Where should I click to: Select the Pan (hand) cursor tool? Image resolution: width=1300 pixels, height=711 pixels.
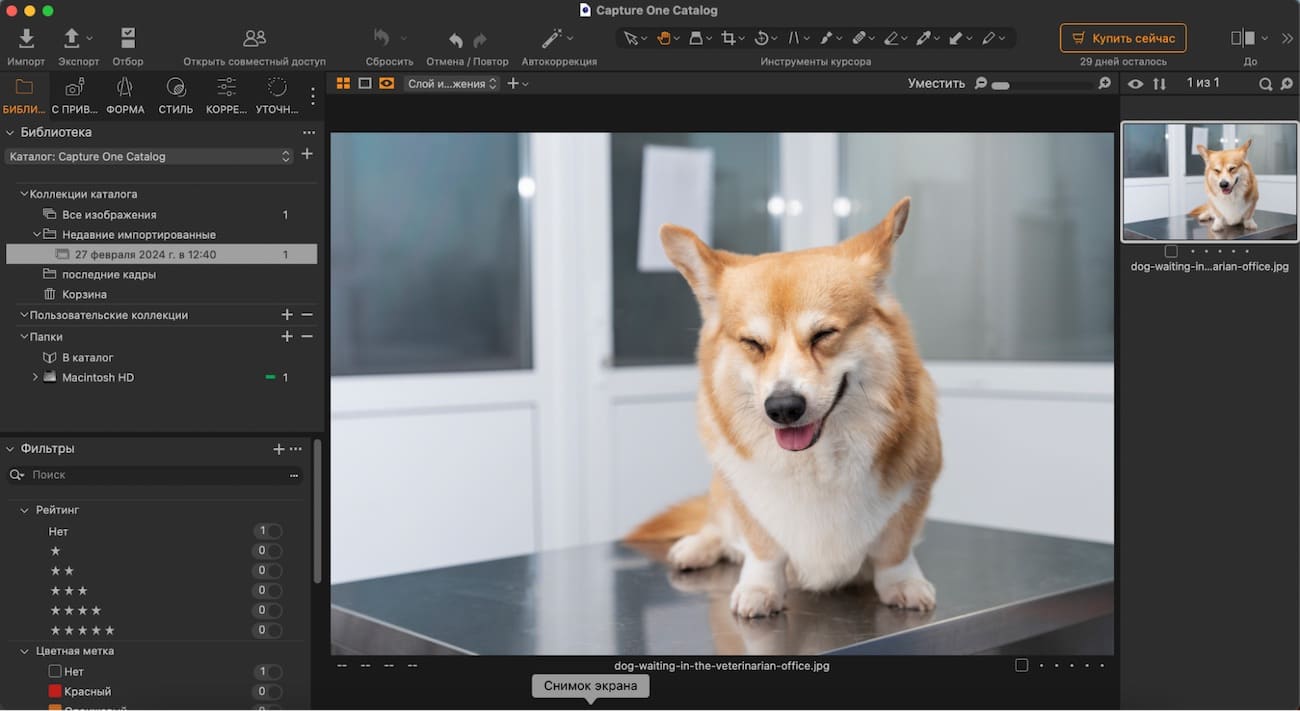point(664,37)
